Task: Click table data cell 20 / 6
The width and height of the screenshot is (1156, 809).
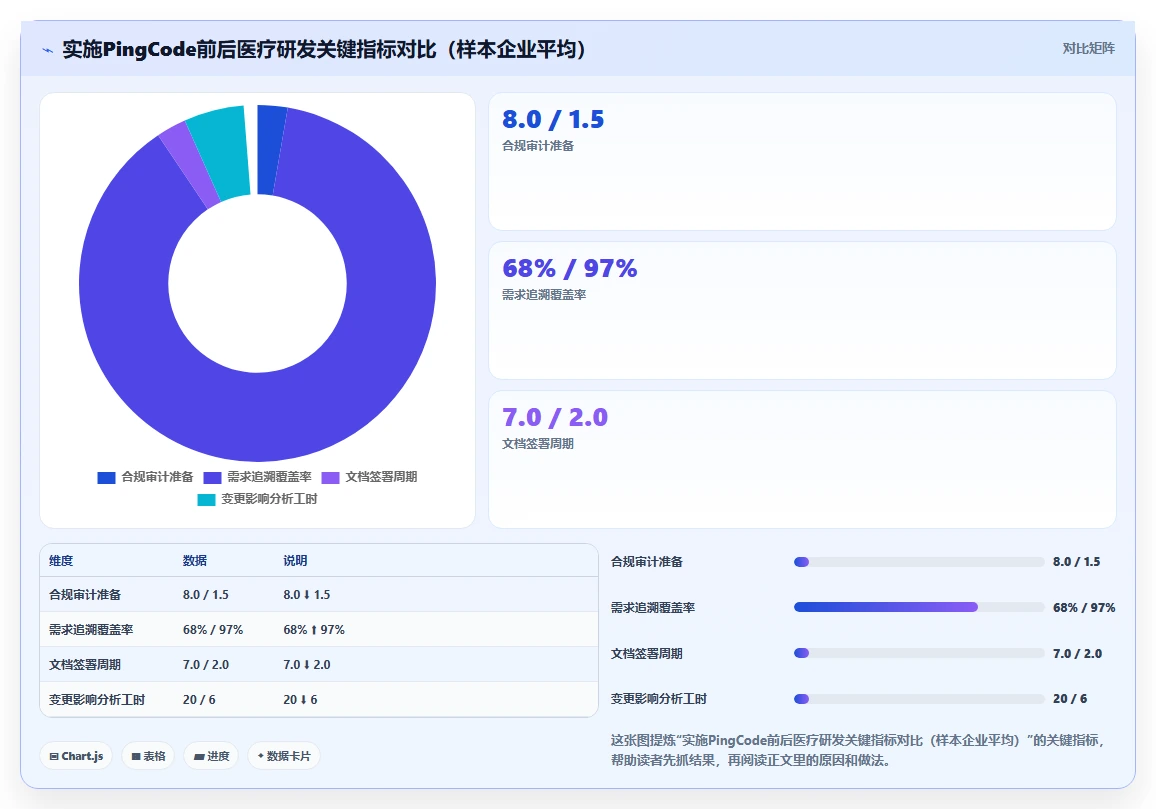Action: [199, 700]
